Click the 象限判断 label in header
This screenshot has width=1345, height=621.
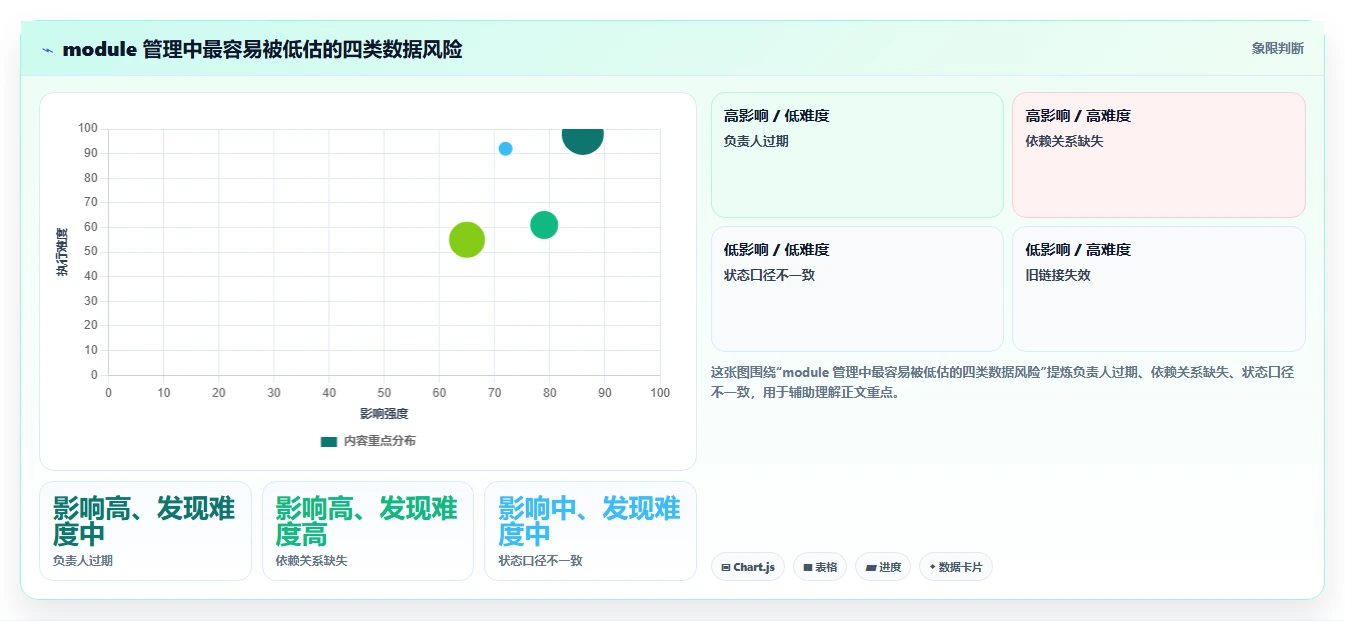pyautogui.click(x=1277, y=48)
